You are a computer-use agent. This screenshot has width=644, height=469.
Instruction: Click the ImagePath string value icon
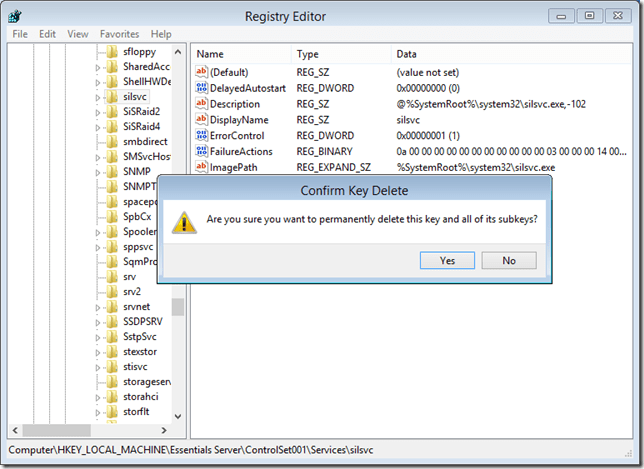pyautogui.click(x=201, y=167)
